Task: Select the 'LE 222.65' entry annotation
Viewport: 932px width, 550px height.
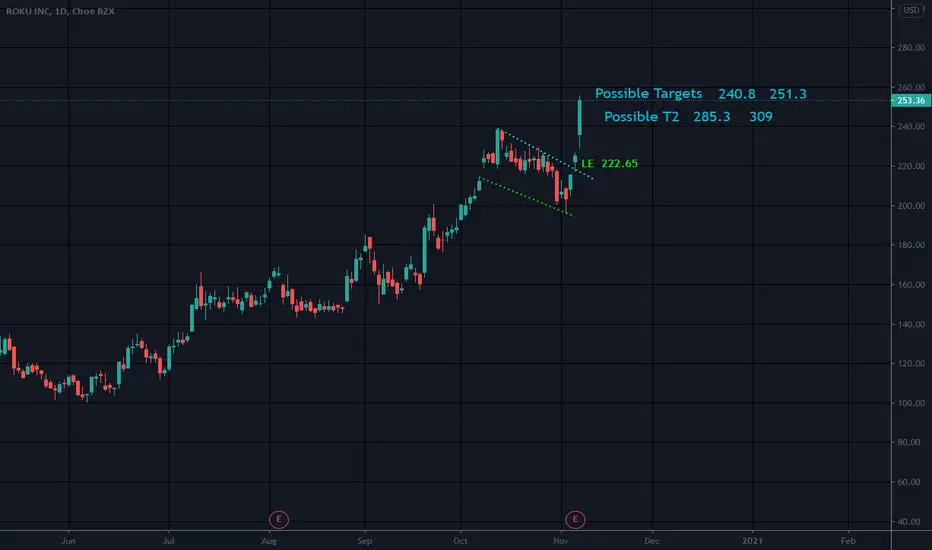Action: [609, 164]
